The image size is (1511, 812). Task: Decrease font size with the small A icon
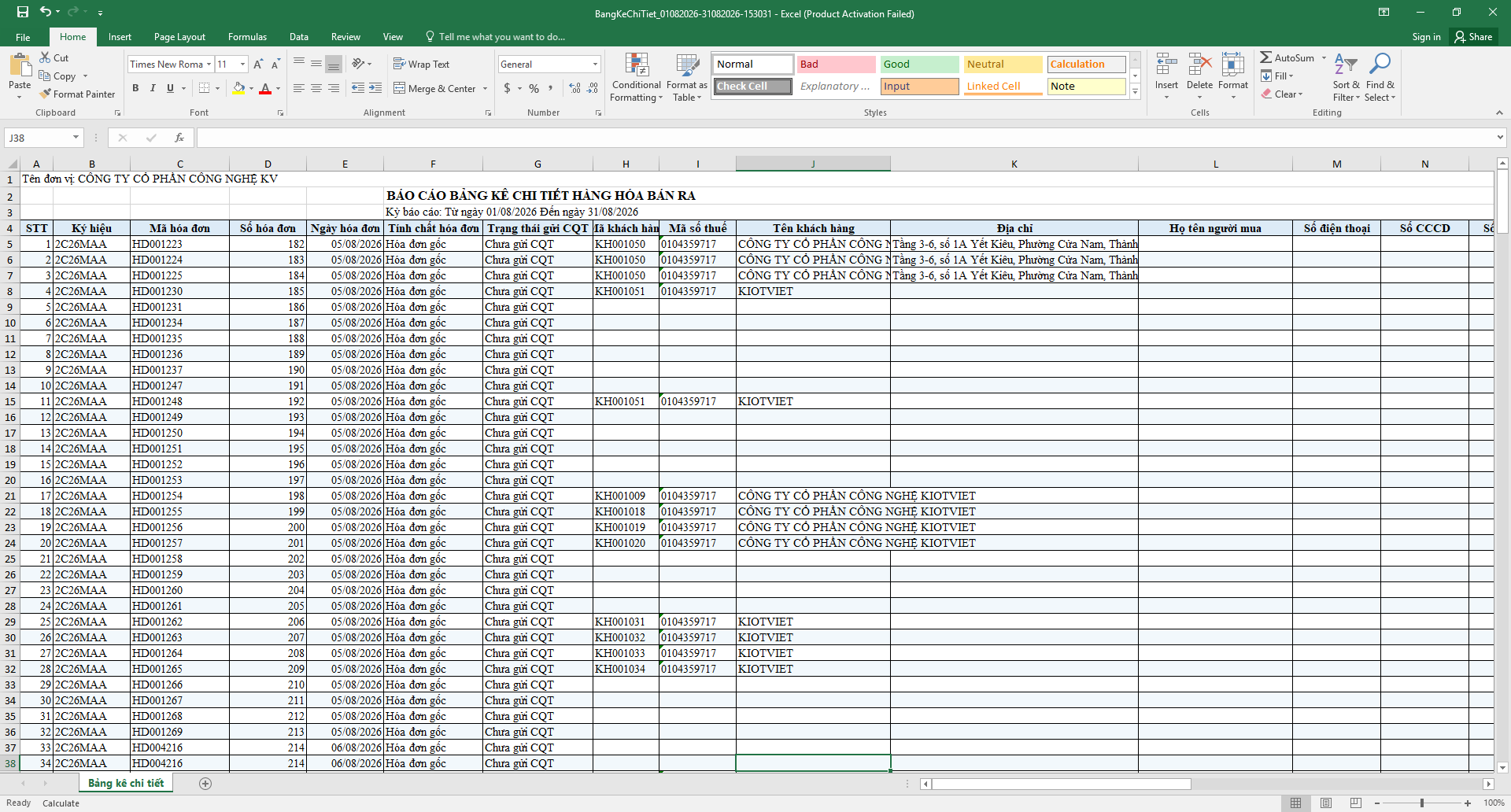tap(275, 65)
